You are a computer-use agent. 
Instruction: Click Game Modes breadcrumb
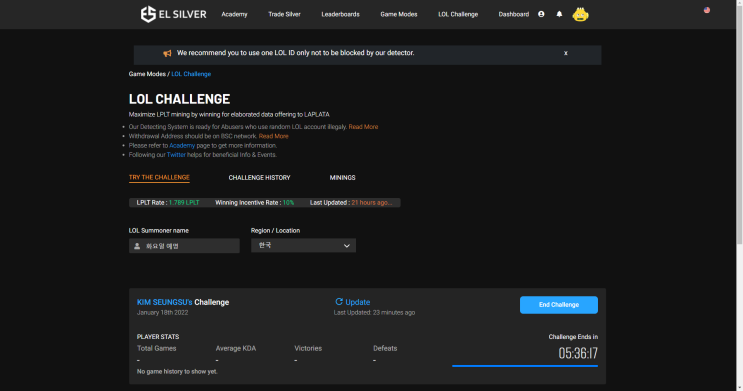click(147, 74)
